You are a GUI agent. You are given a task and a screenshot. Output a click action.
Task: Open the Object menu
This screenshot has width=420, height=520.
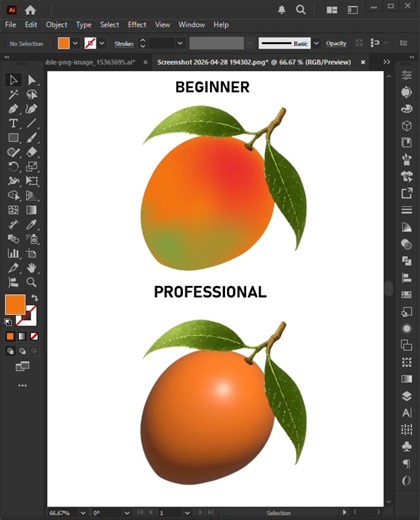[x=56, y=25]
